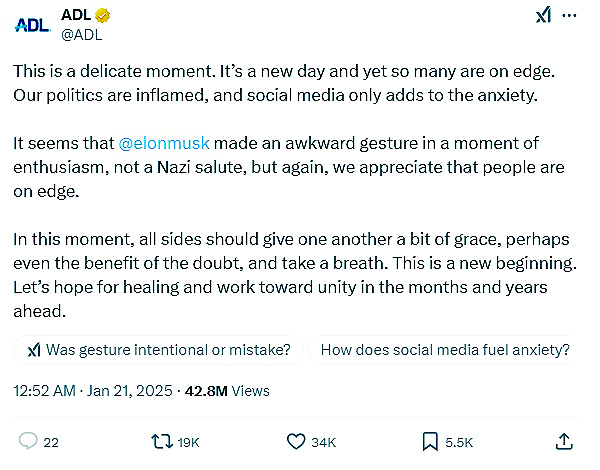This screenshot has width=600, height=470.
Task: Click the 5.5K bookmarks count
Action: (459, 442)
